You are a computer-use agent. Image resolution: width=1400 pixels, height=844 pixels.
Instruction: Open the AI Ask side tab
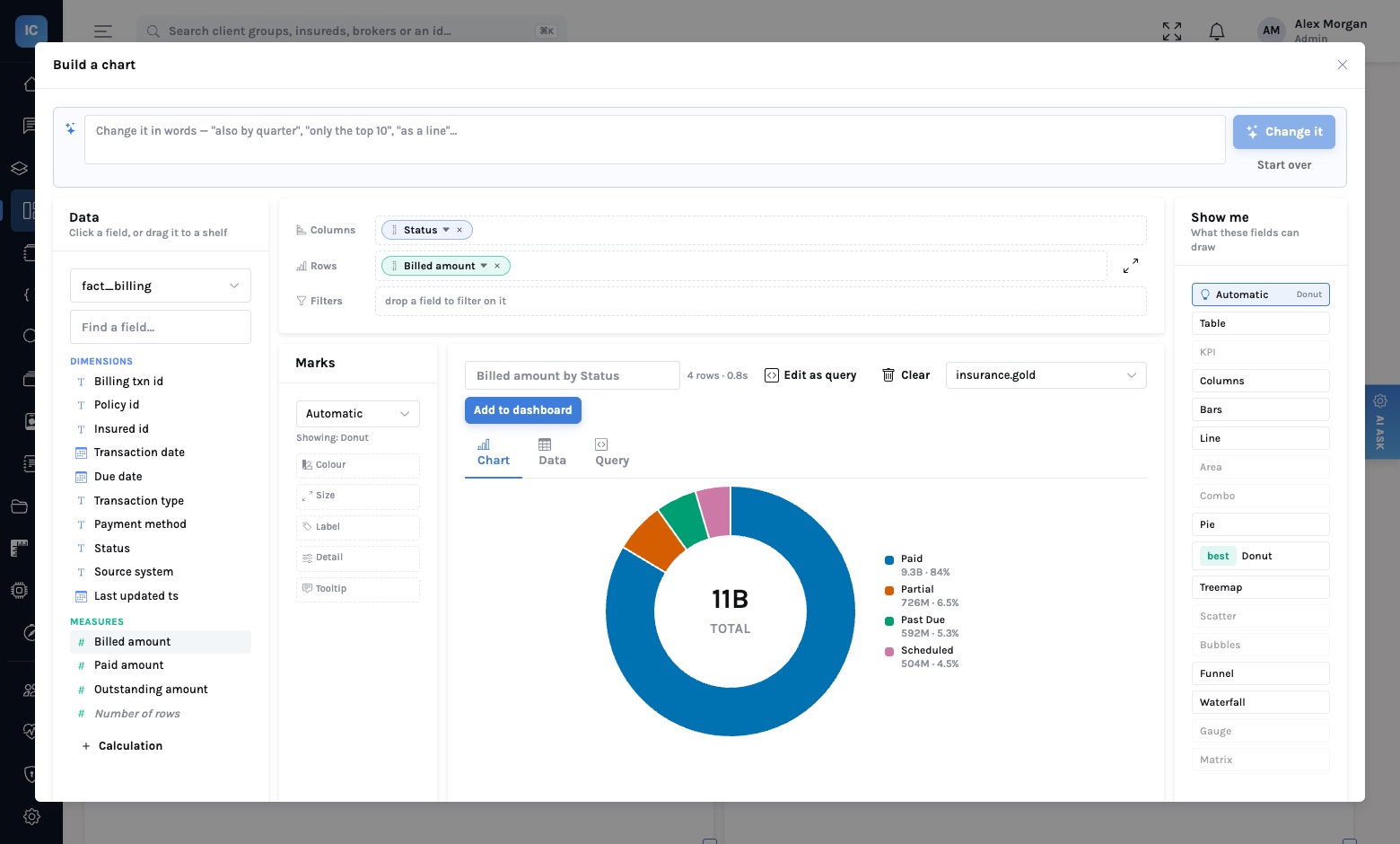click(1381, 422)
